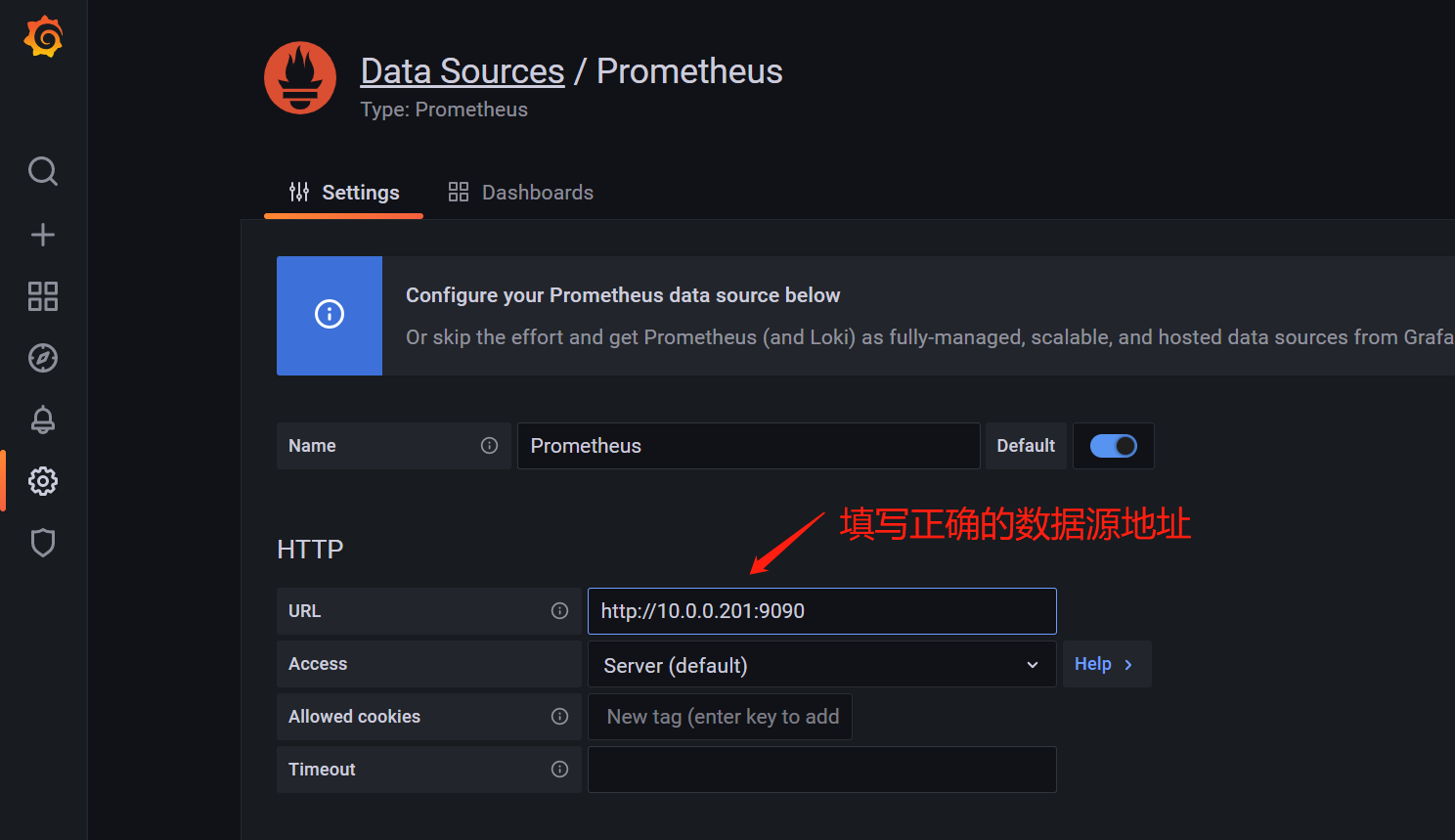Screen dimensions: 1455x840
Task: Turn off the Default toggle switch
Action: point(1114,446)
